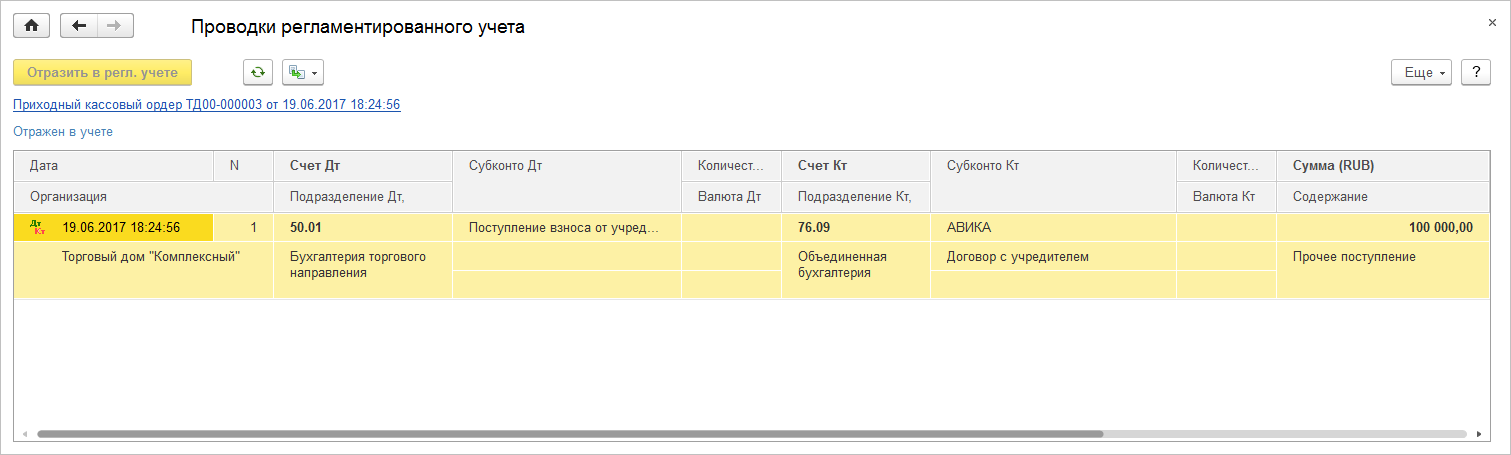This screenshot has height=455, width=1511.
Task: Click the question mark help button
Action: 1476,72
